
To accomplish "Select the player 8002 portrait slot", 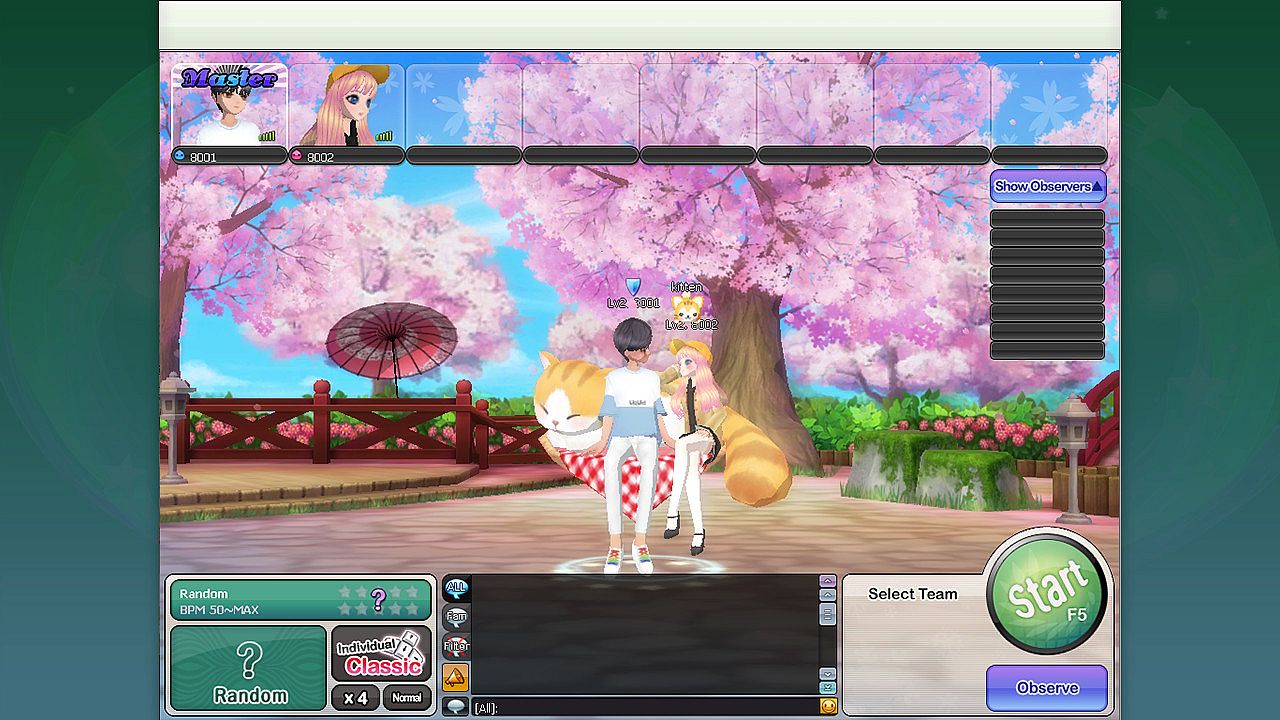I will [x=346, y=106].
